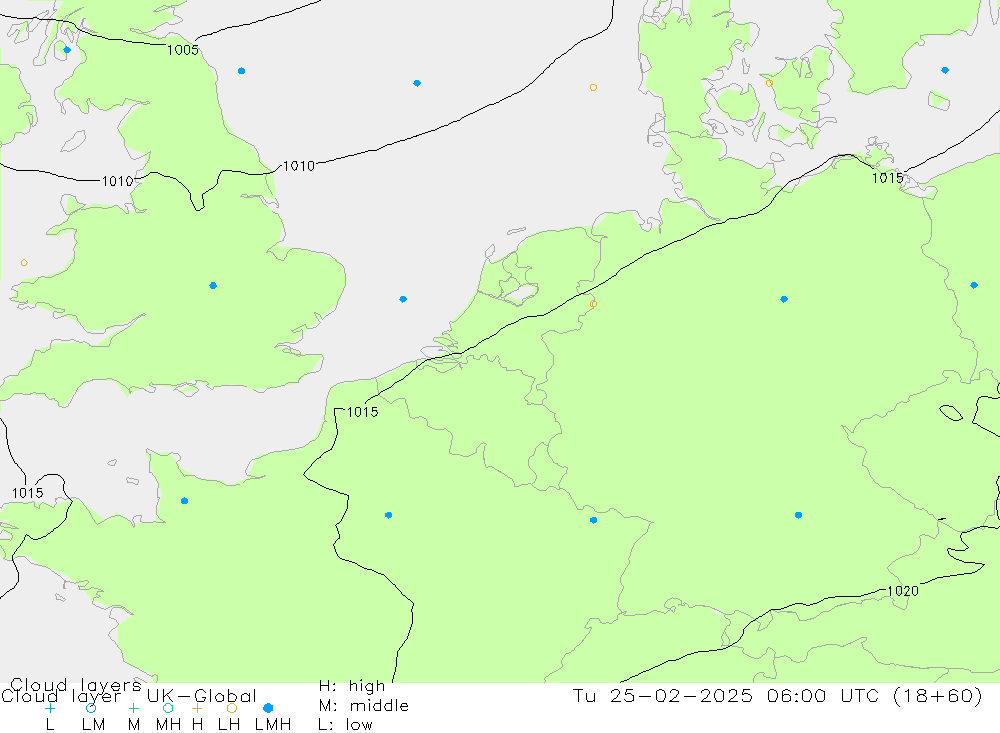
Task: Click the 'M: middle' legend text
Action: coord(363,706)
